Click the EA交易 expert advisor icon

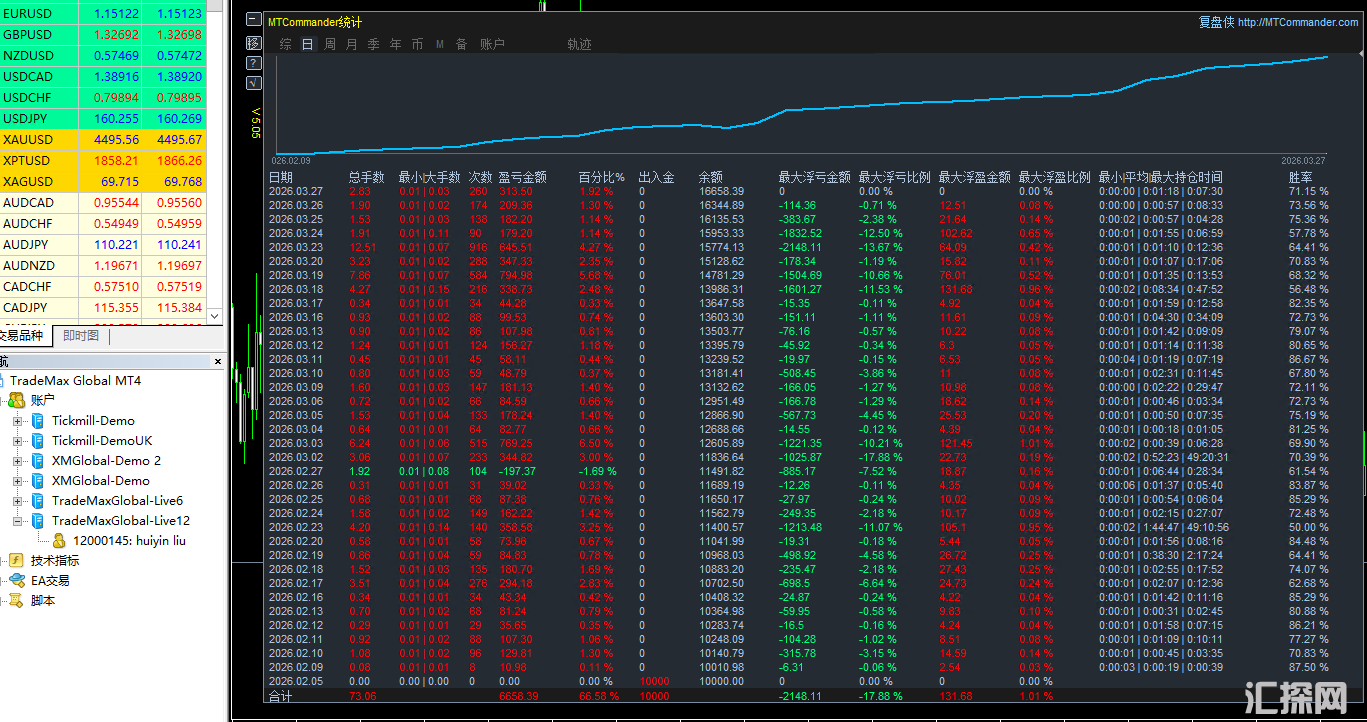click(x=16, y=581)
